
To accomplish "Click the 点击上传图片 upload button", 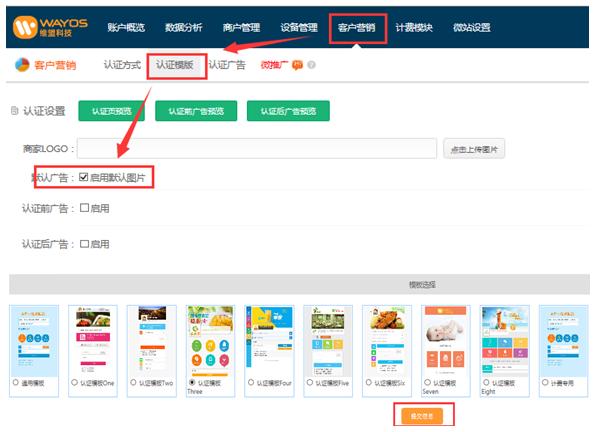I will click(x=474, y=149).
